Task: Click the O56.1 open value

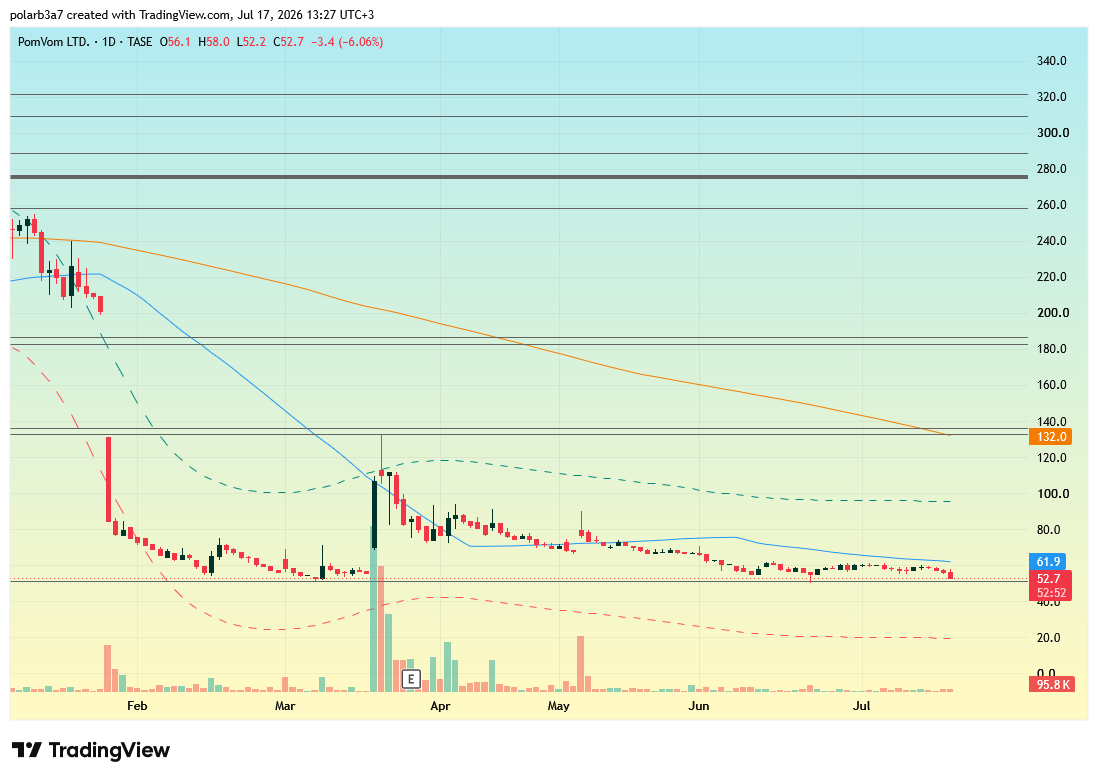Action: click(x=175, y=42)
